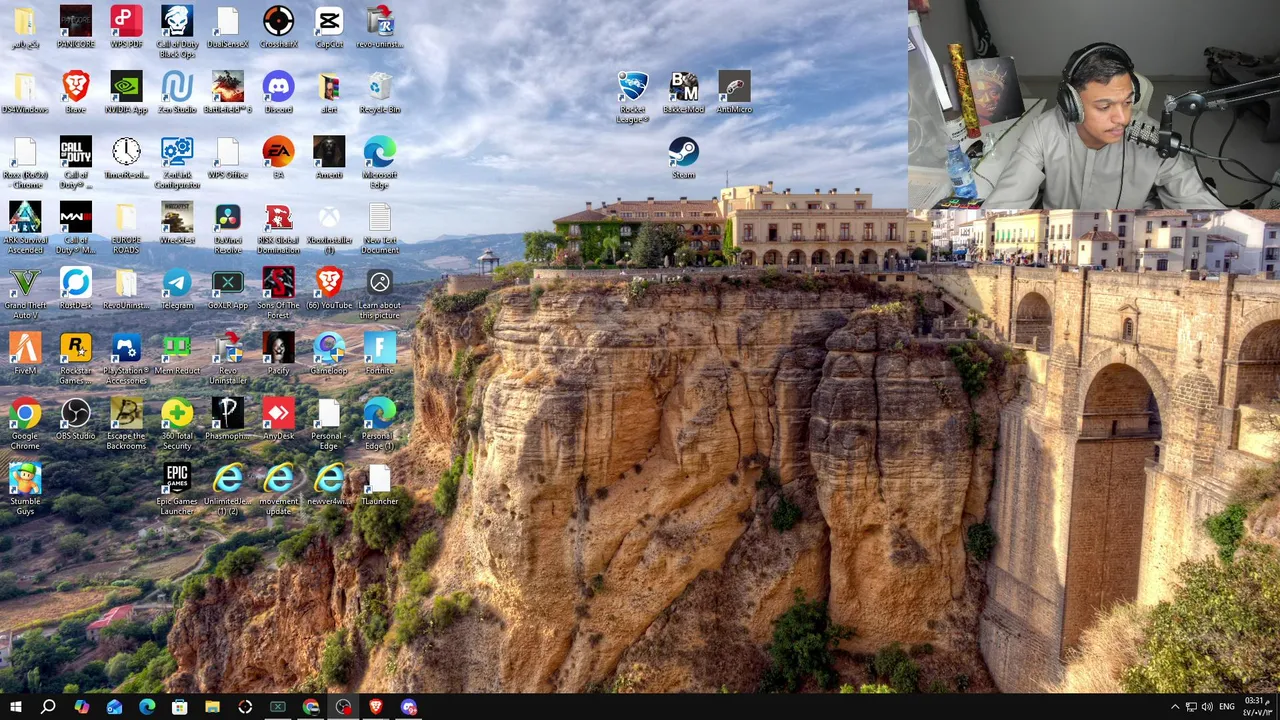Viewport: 1280px width, 720px height.
Task: Select the DS4Windows folder
Action: [x=25, y=92]
